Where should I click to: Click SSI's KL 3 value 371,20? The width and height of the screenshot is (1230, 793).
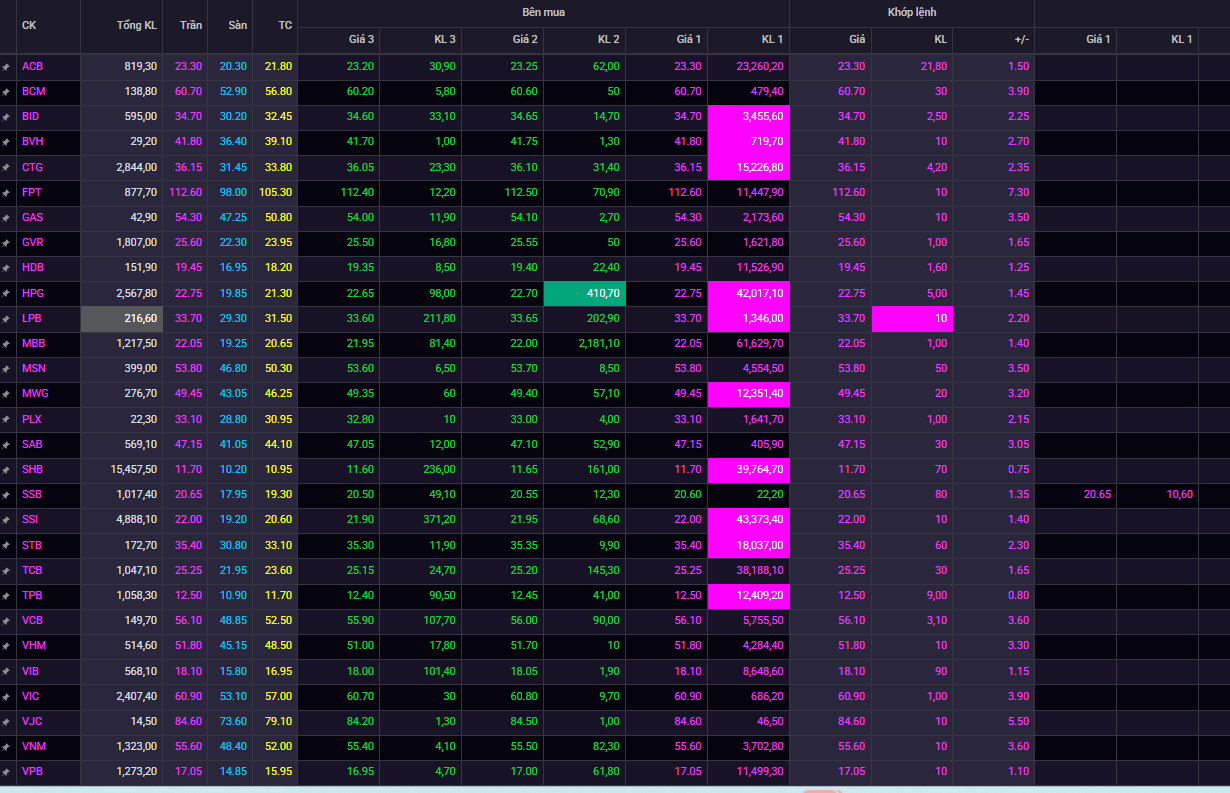point(439,519)
